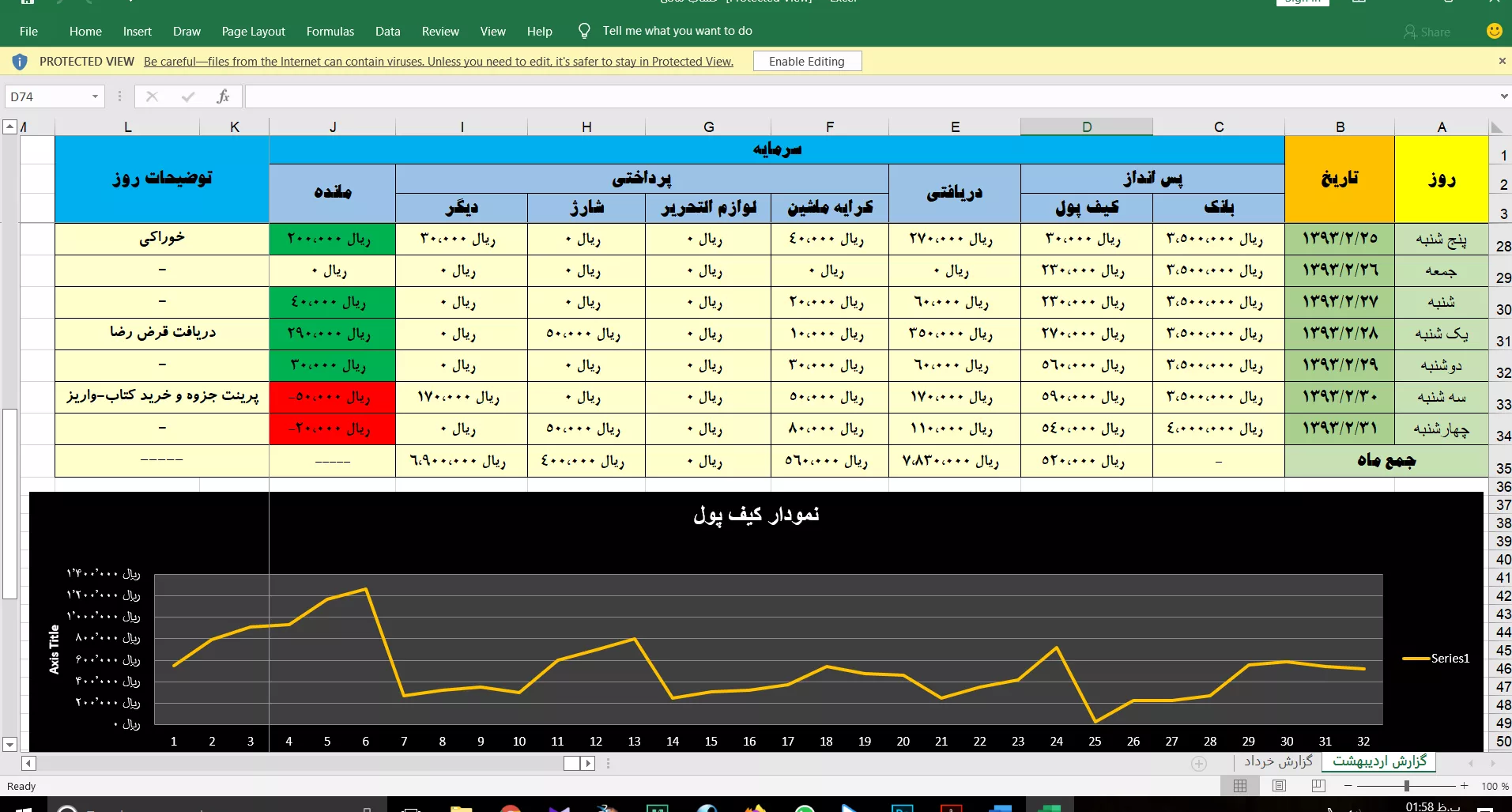Open the new sheet plus button
Image resolution: width=1512 pixels, height=812 pixels.
[x=1199, y=763]
